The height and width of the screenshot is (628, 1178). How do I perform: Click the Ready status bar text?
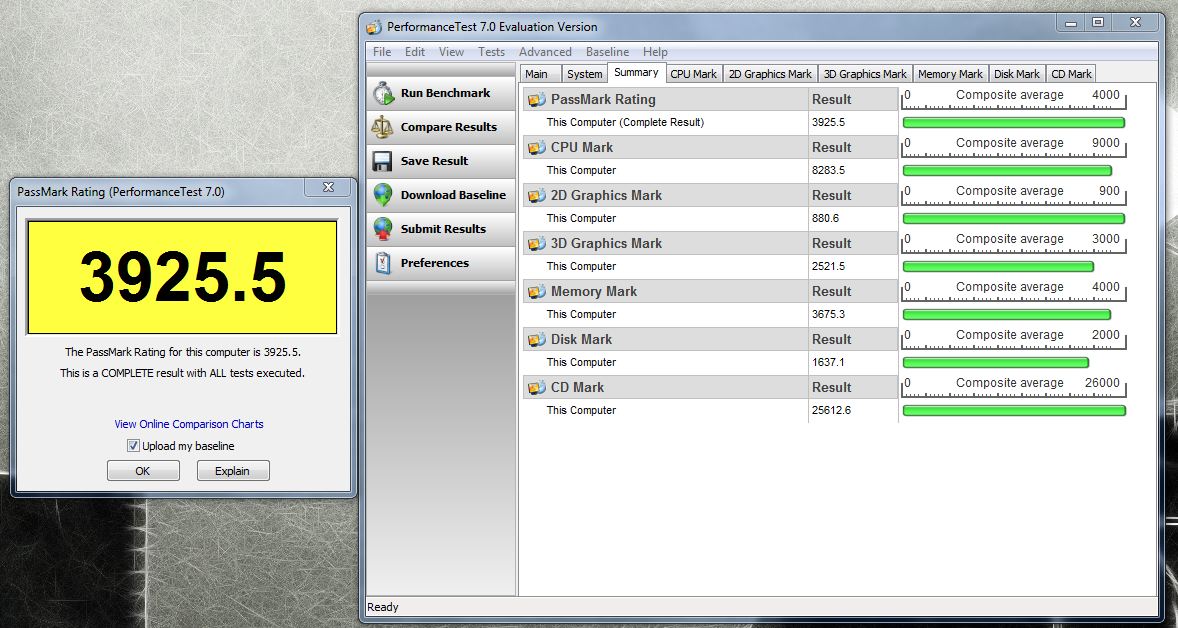click(383, 607)
